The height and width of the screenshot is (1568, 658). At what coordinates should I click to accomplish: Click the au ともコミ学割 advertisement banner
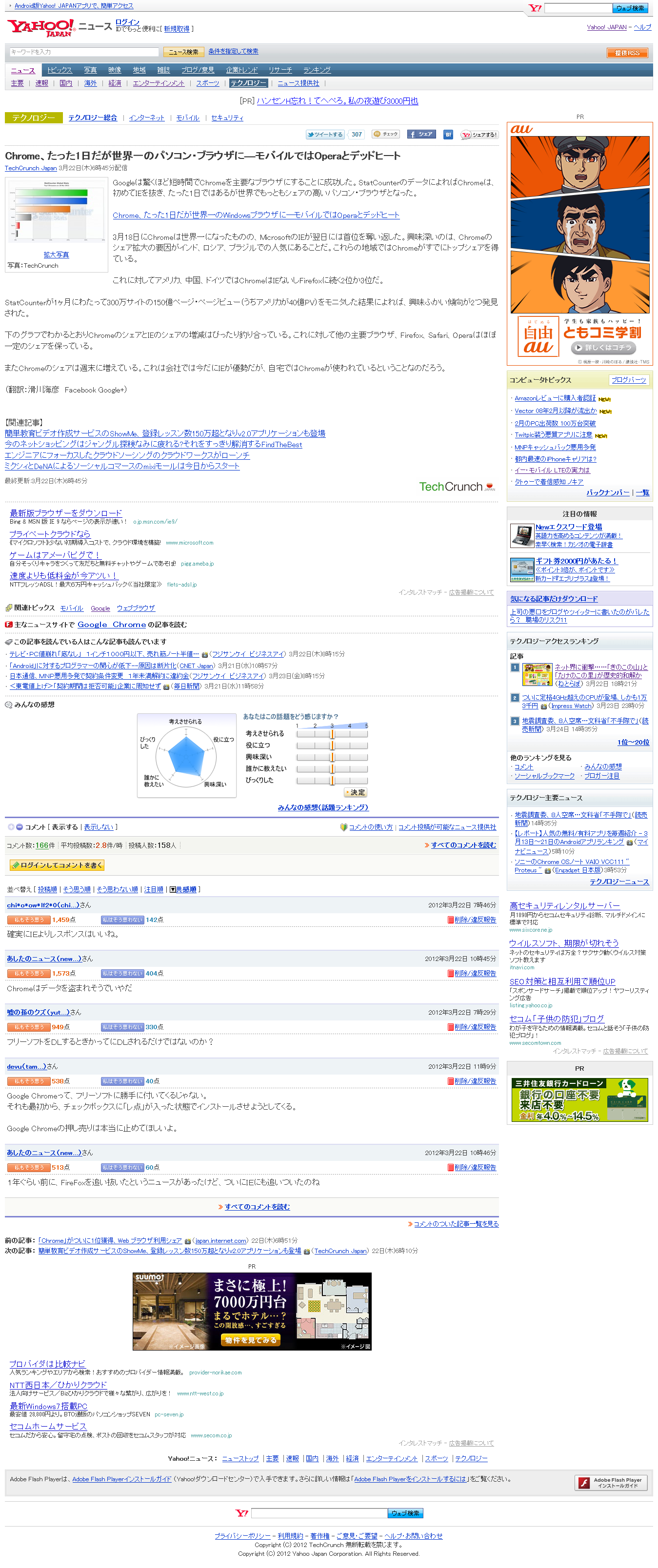click(x=579, y=244)
